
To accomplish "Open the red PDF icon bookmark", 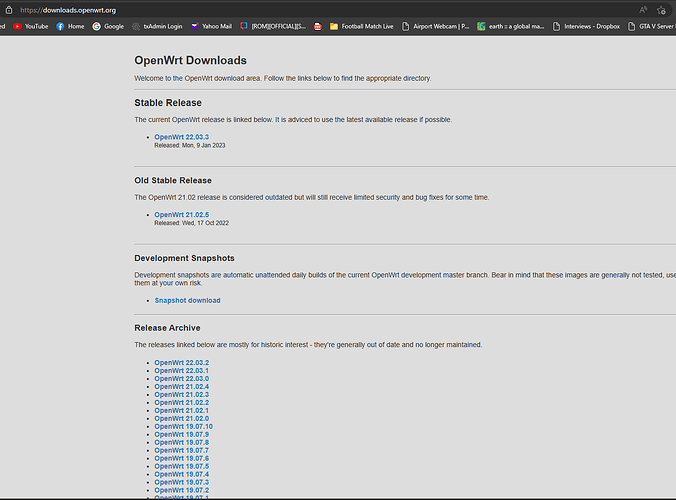I will point(318,27).
